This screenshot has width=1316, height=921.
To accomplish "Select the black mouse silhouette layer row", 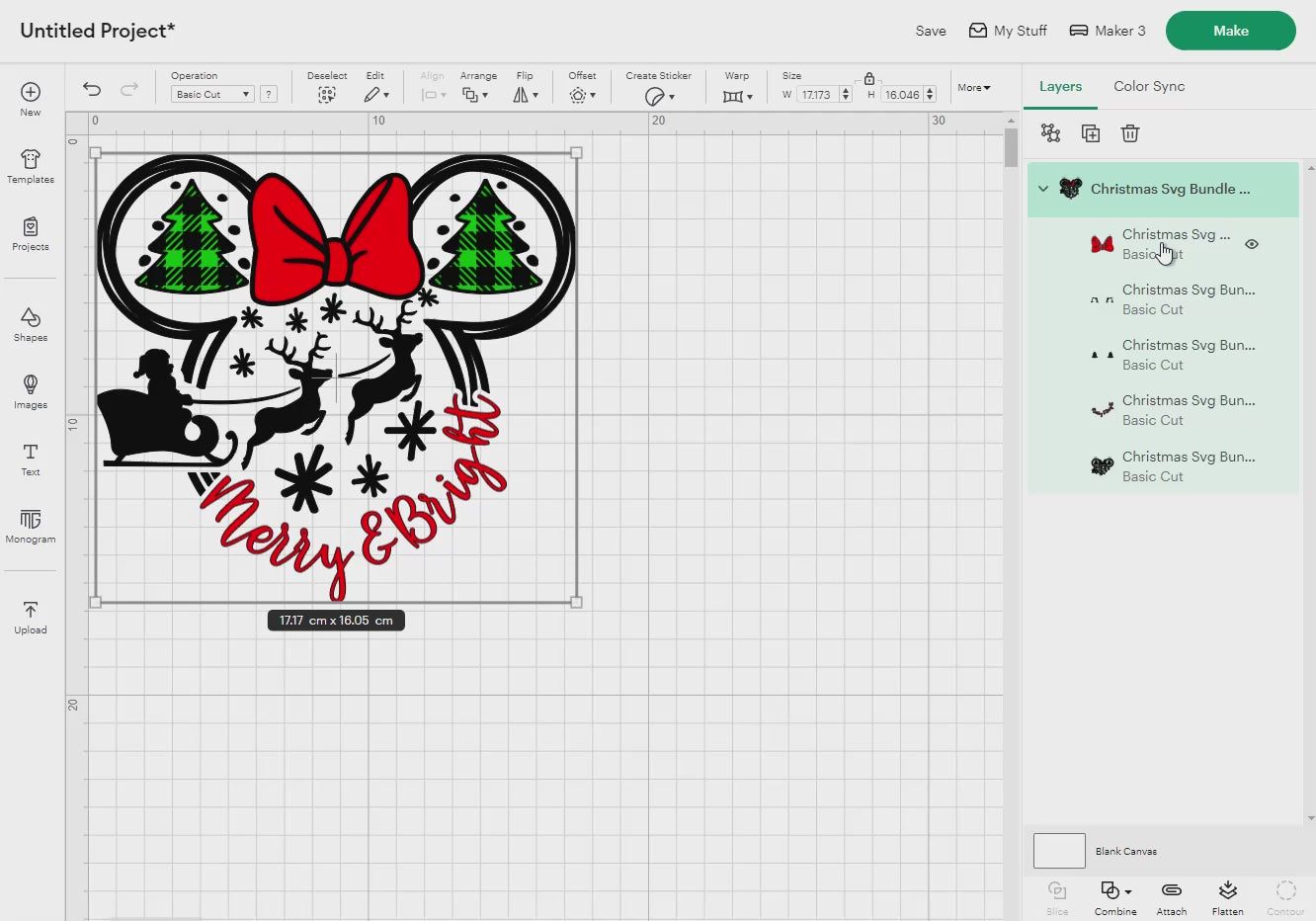I will [x=1164, y=466].
